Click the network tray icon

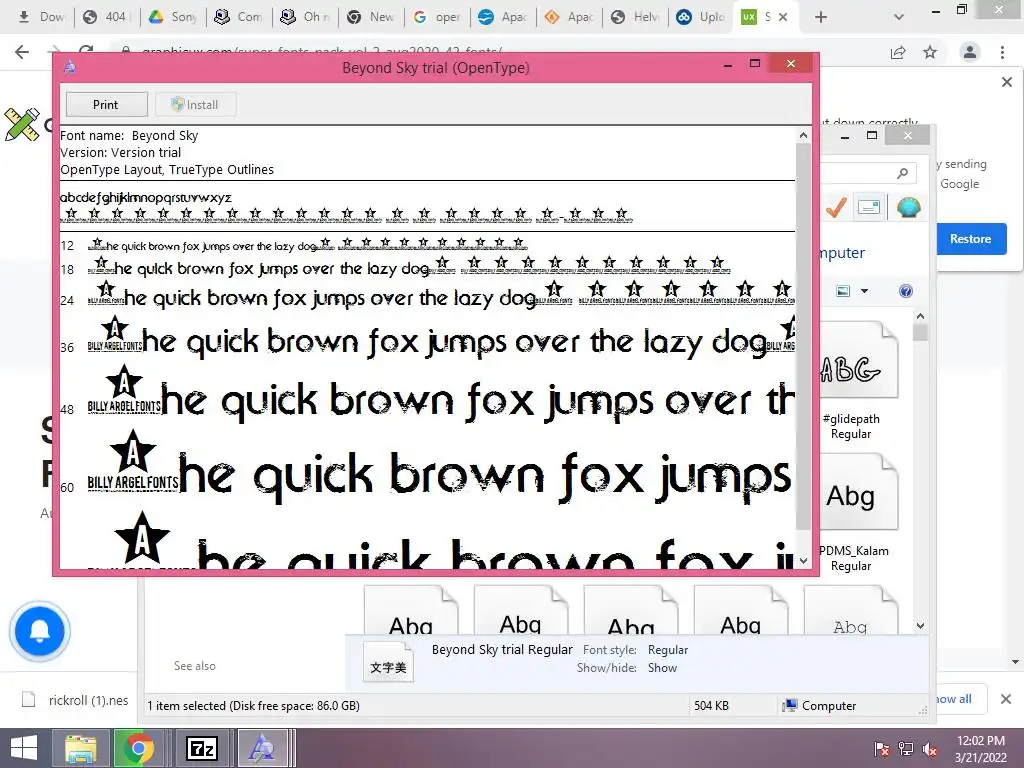pyautogui.click(x=906, y=749)
